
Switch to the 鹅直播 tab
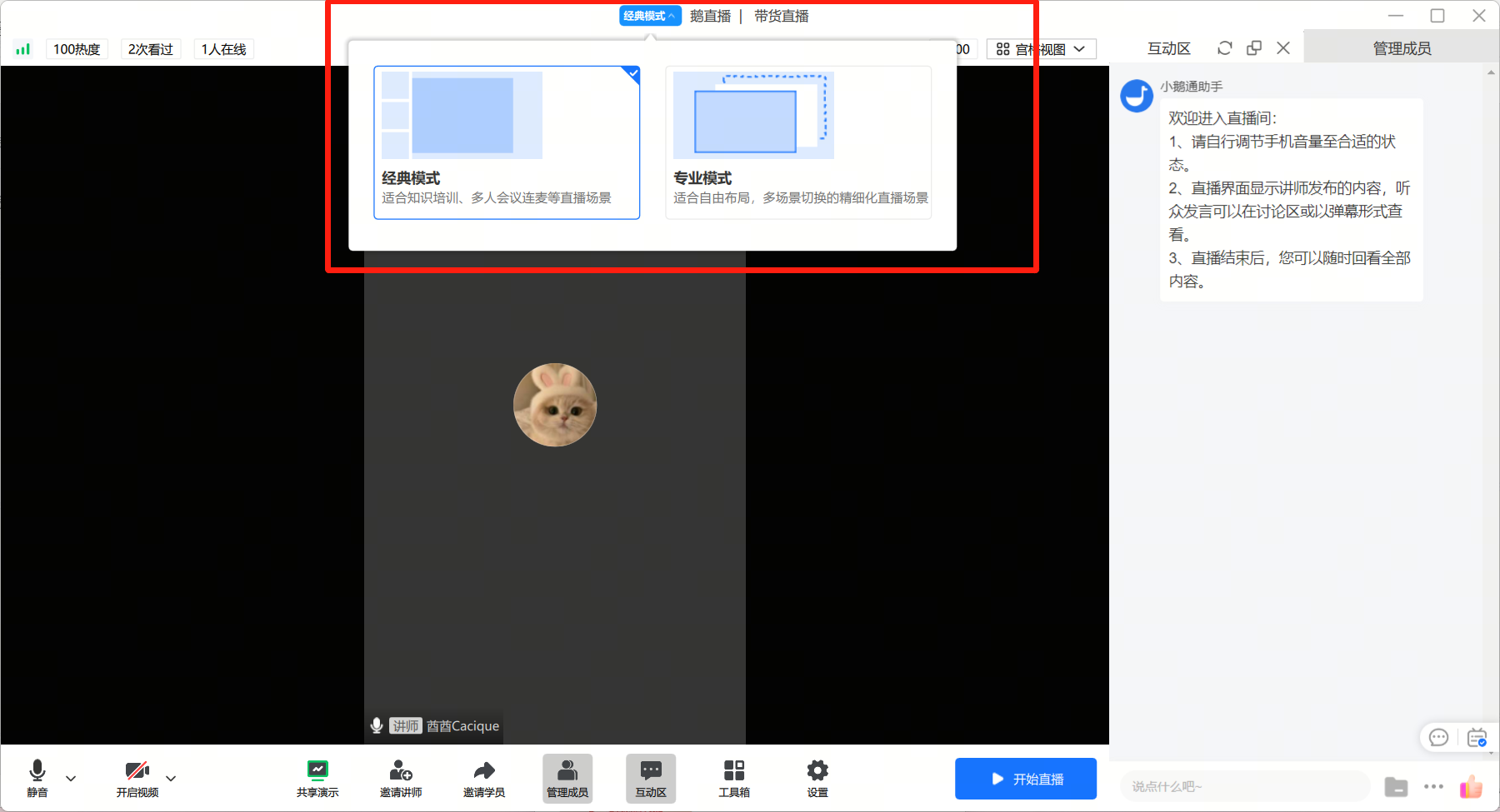(x=711, y=15)
